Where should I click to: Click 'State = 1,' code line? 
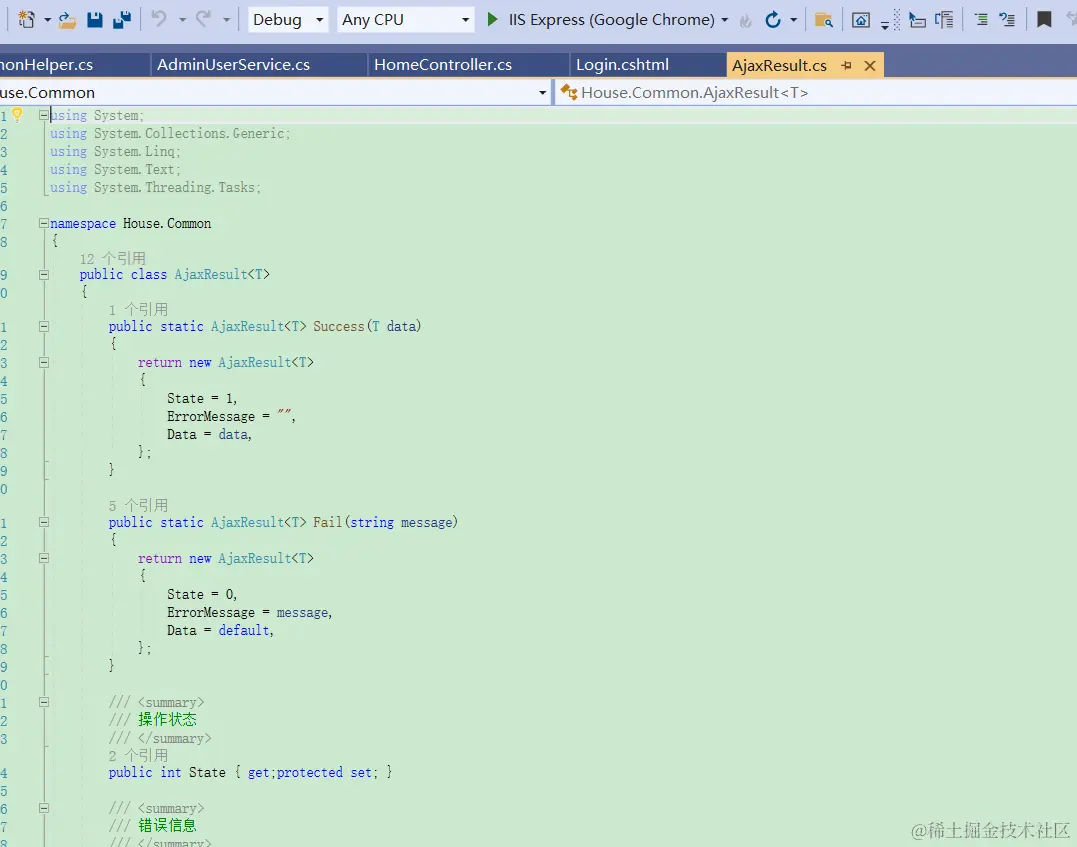coord(202,398)
